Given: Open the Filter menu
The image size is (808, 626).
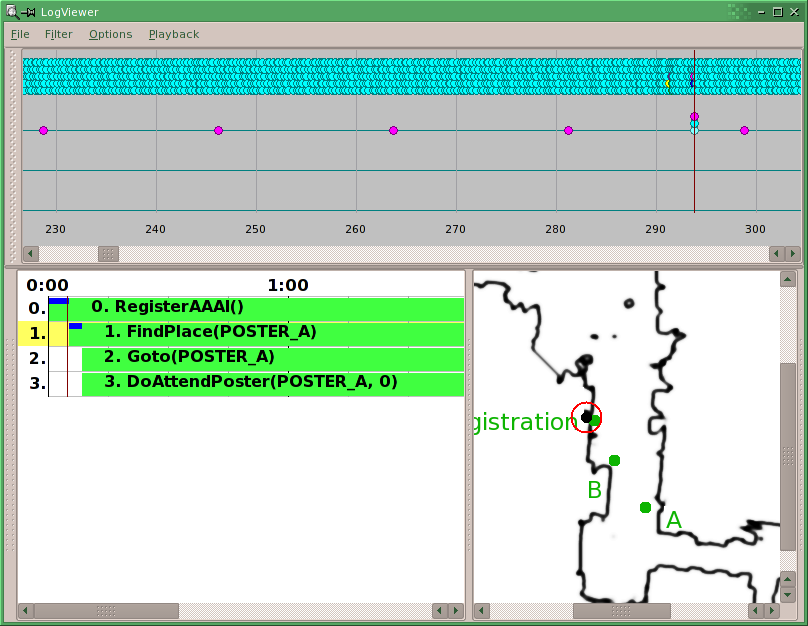Looking at the screenshot, I should pyautogui.click(x=58, y=35).
